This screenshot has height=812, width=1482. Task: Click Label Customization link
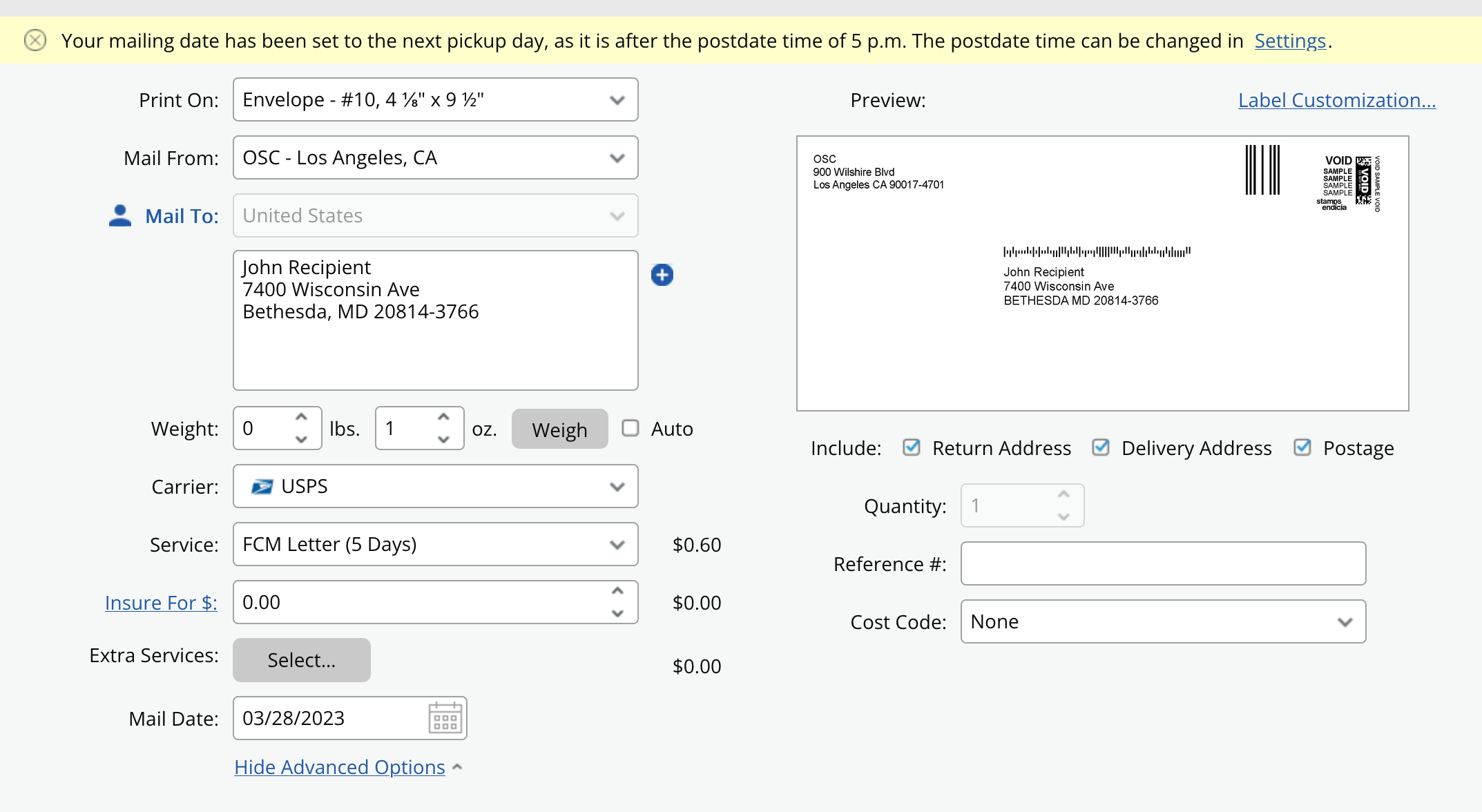pos(1337,100)
